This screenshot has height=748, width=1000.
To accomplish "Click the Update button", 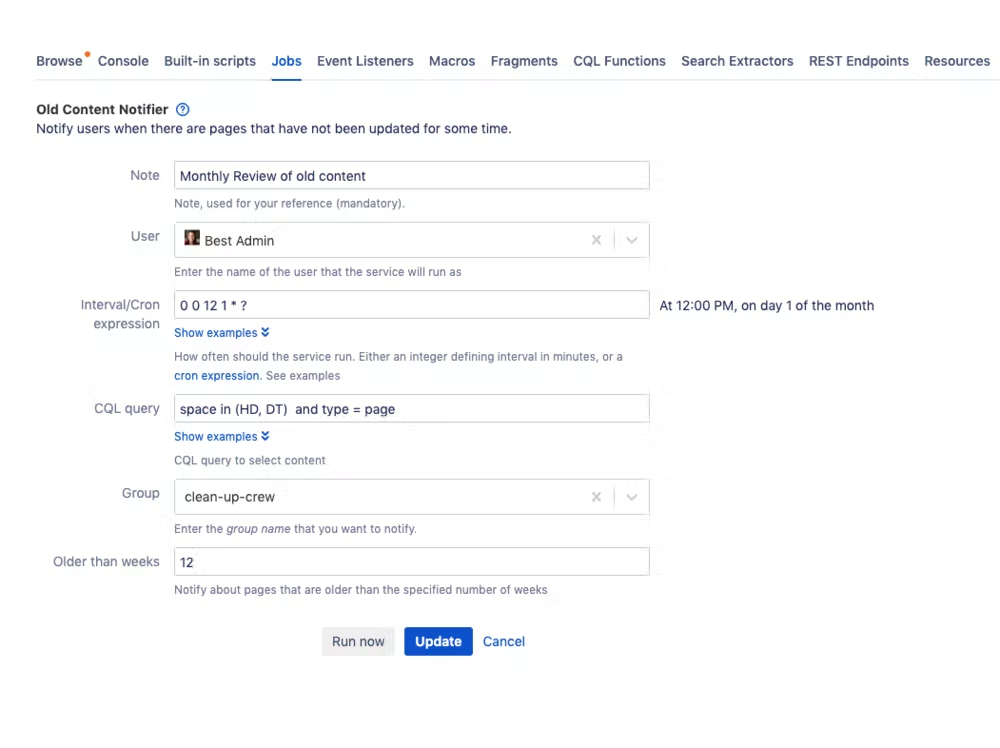I will click(438, 642).
